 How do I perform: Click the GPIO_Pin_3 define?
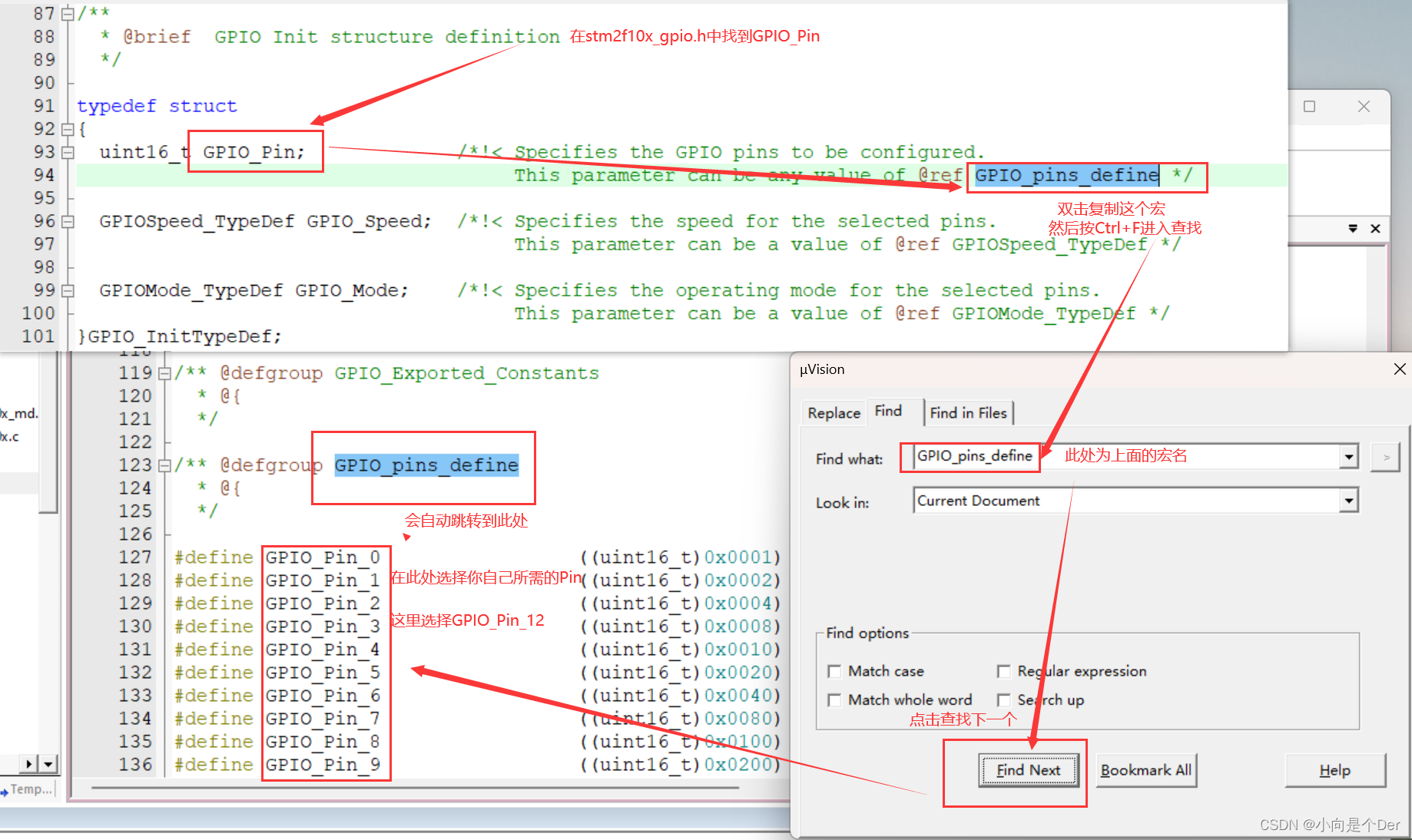323,627
